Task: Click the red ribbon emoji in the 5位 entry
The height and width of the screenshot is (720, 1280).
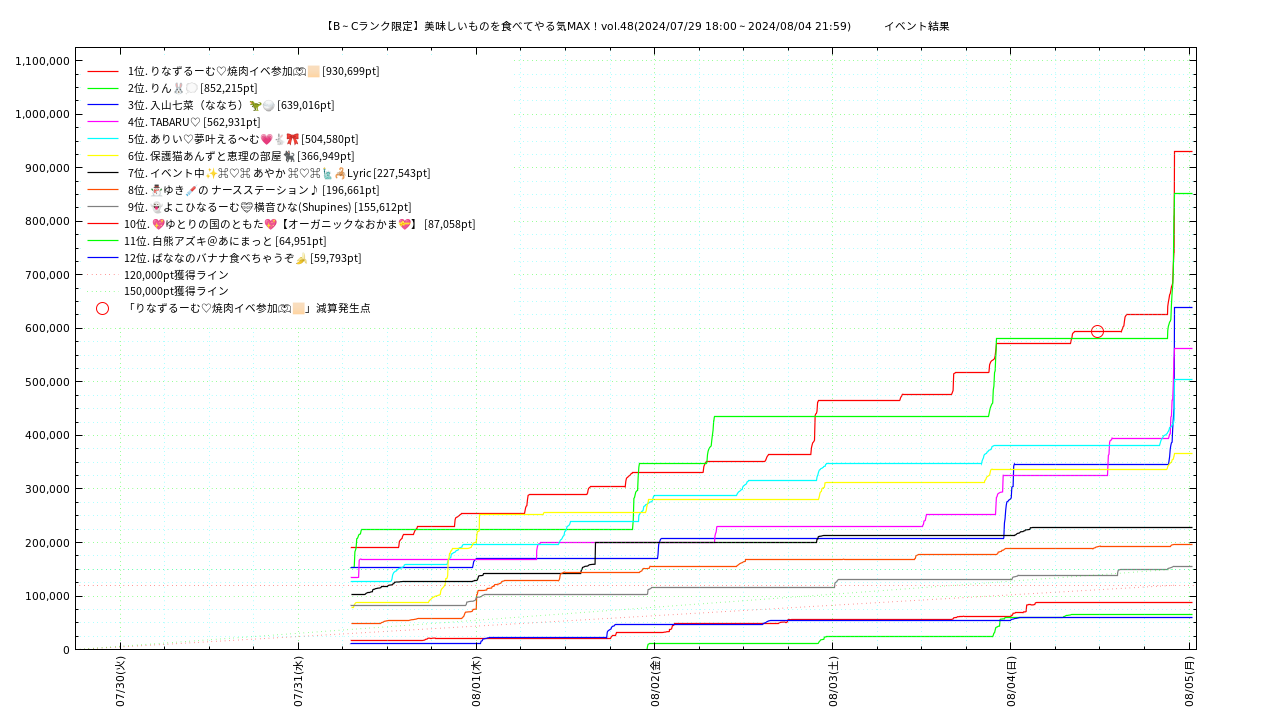Action: point(292,139)
